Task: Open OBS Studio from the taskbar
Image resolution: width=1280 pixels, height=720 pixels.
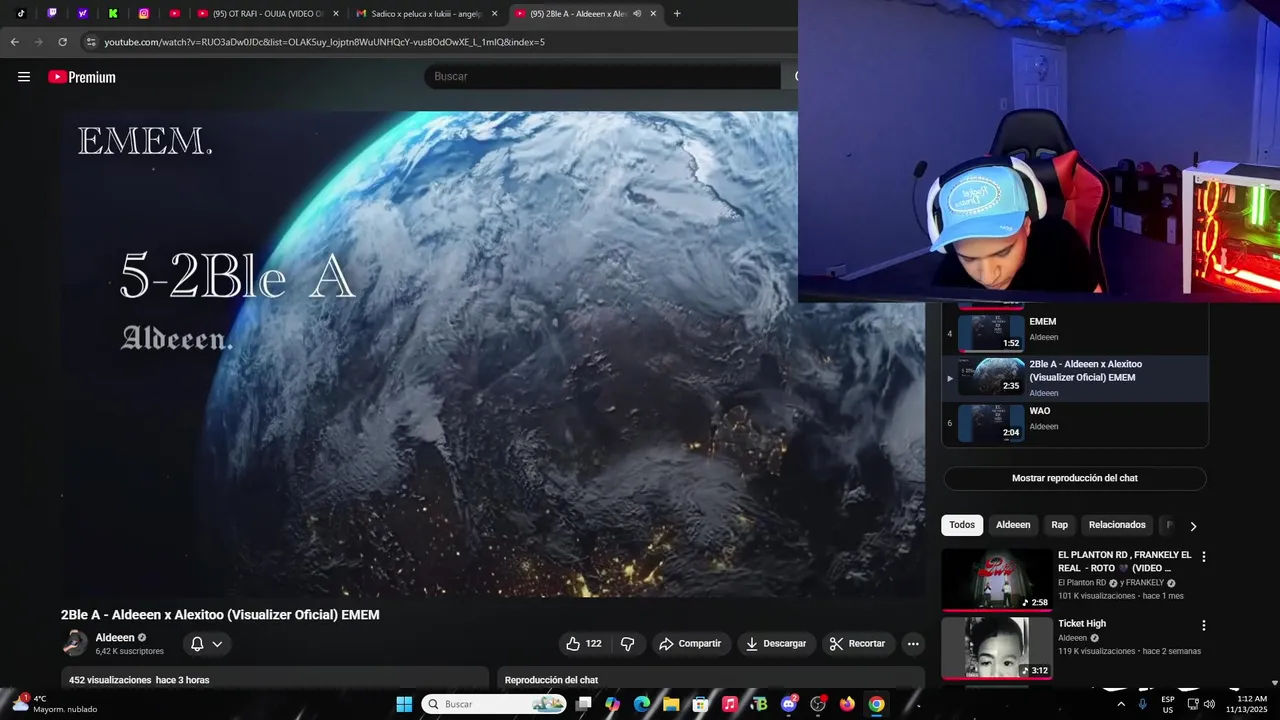Action: (818, 704)
